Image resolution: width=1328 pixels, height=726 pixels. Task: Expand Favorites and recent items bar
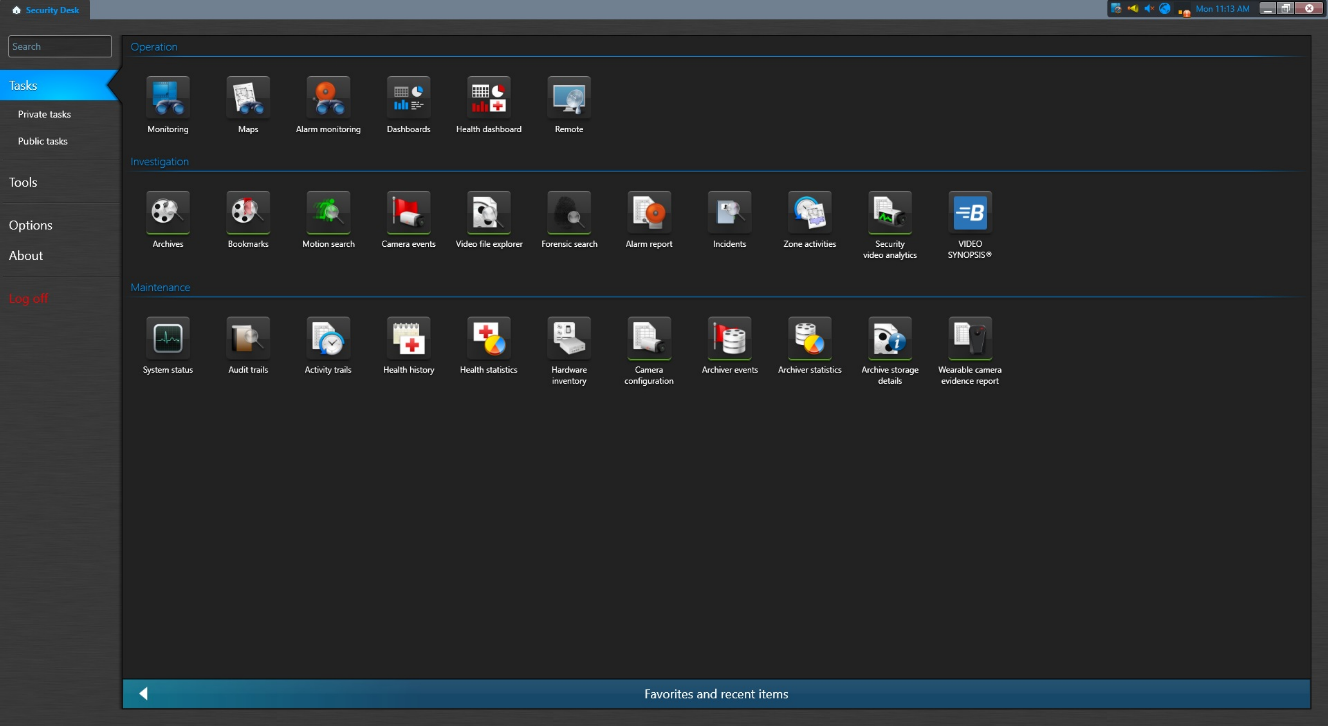716,694
